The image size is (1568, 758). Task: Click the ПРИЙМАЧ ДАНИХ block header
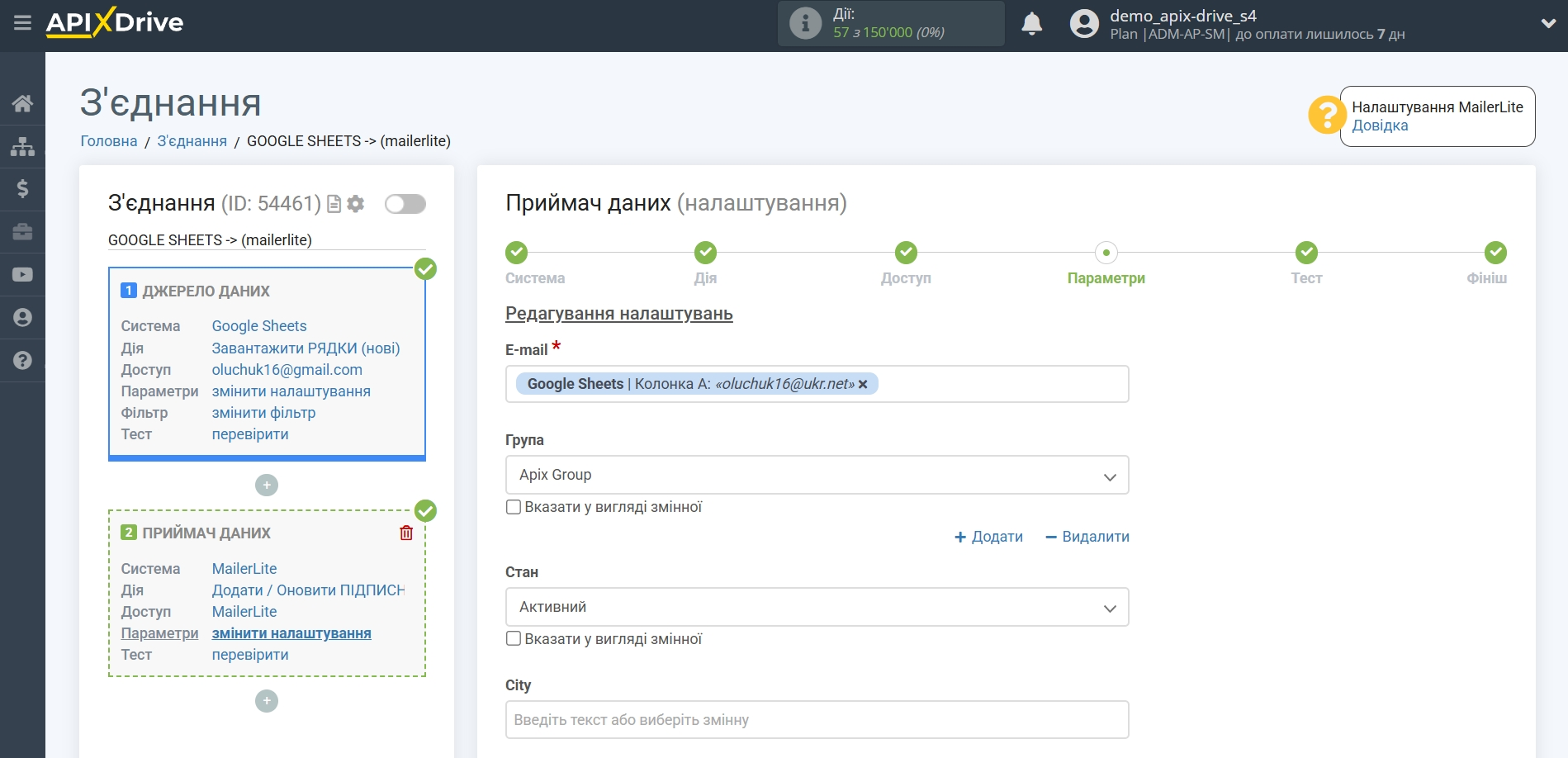point(206,533)
